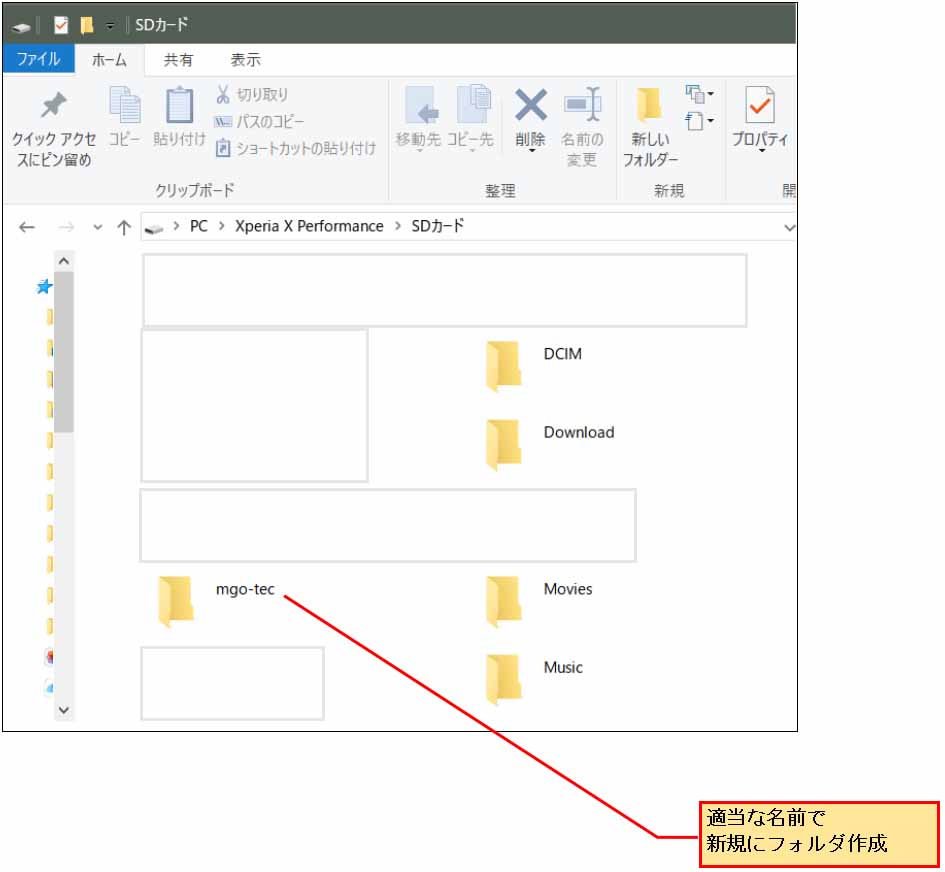The width and height of the screenshot is (945, 872).
Task: Create a New Folder (新しいフォルダー)
Action: coord(650,127)
